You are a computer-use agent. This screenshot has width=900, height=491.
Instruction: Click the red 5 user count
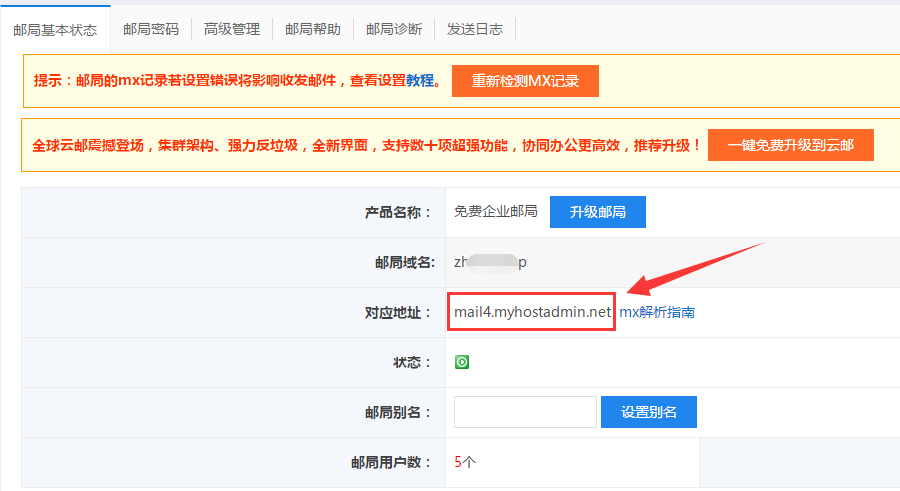coord(458,462)
